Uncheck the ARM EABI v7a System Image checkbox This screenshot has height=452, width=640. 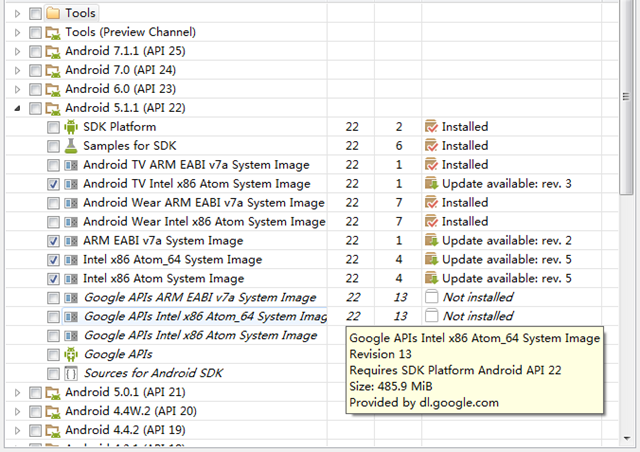53,241
